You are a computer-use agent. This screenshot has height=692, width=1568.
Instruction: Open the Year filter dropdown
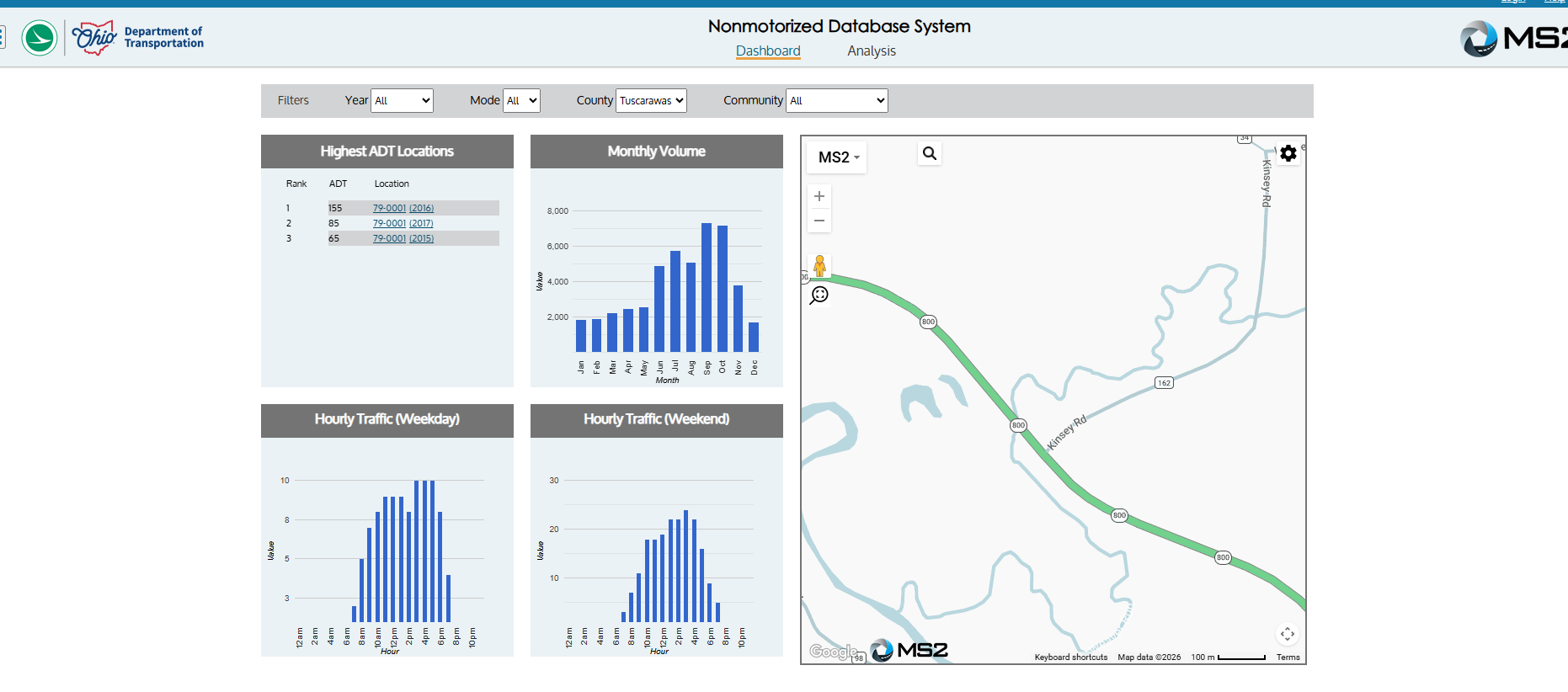click(403, 100)
